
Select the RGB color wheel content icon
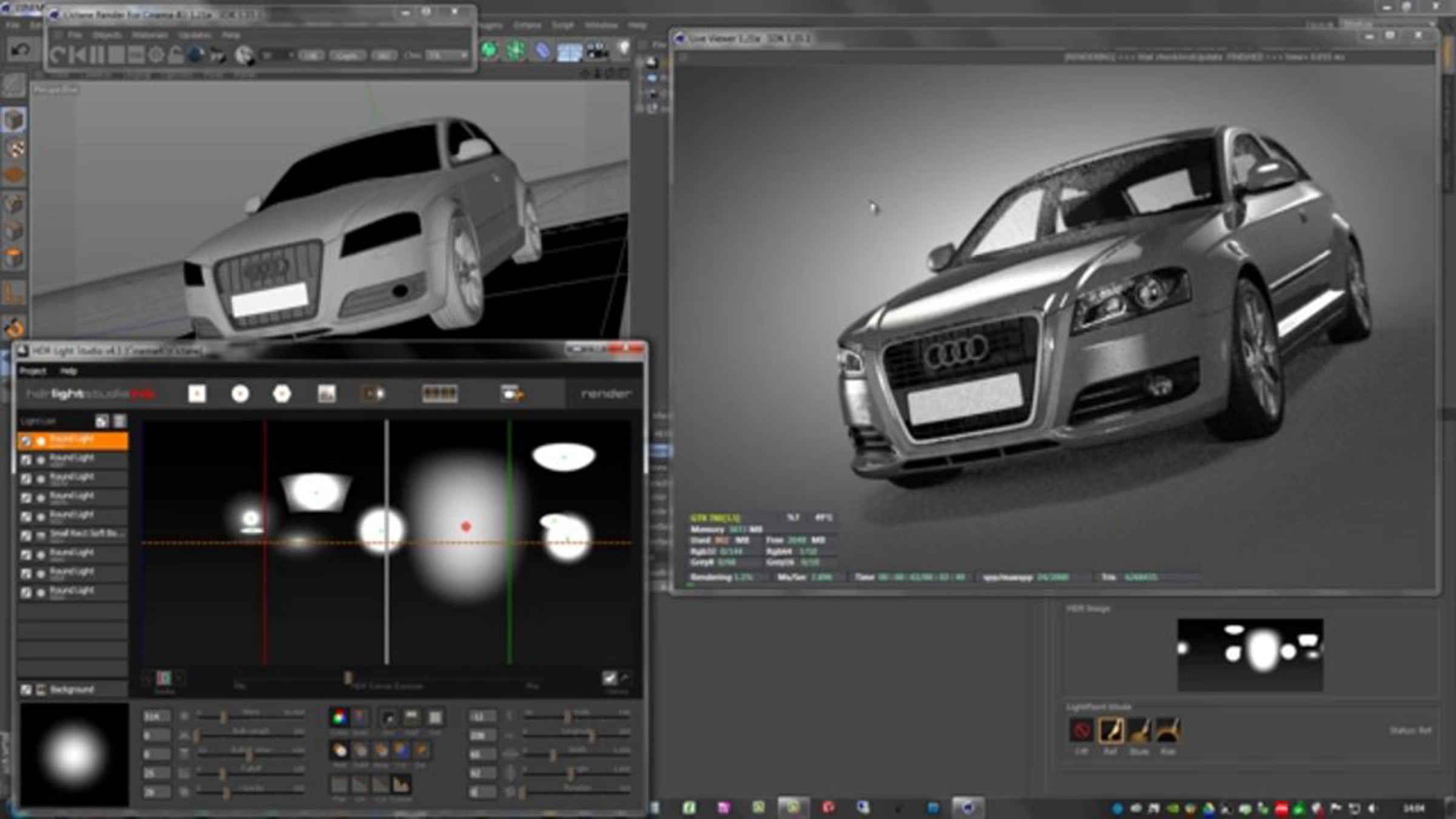[x=339, y=718]
